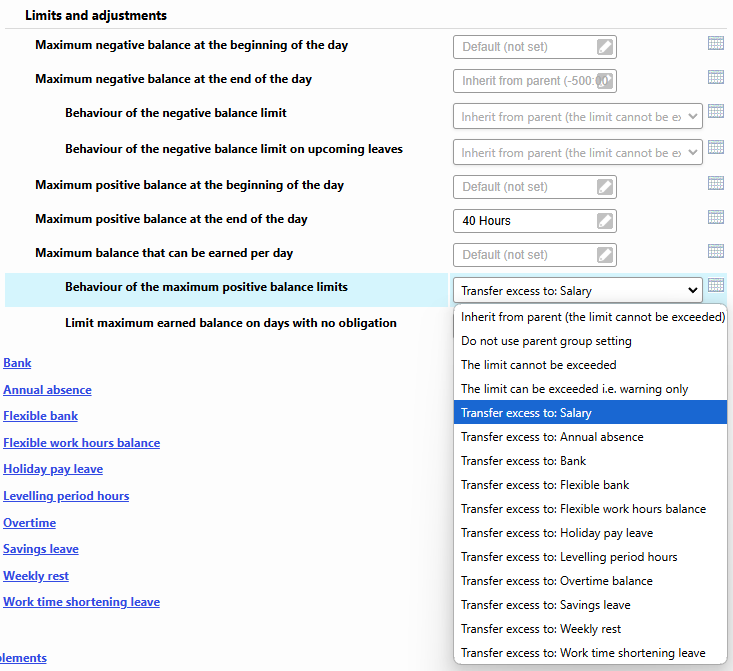The width and height of the screenshot is (733, 671).
Task: Click calendar icon for negative balance limit on upcoming leaves
Action: click(716, 147)
